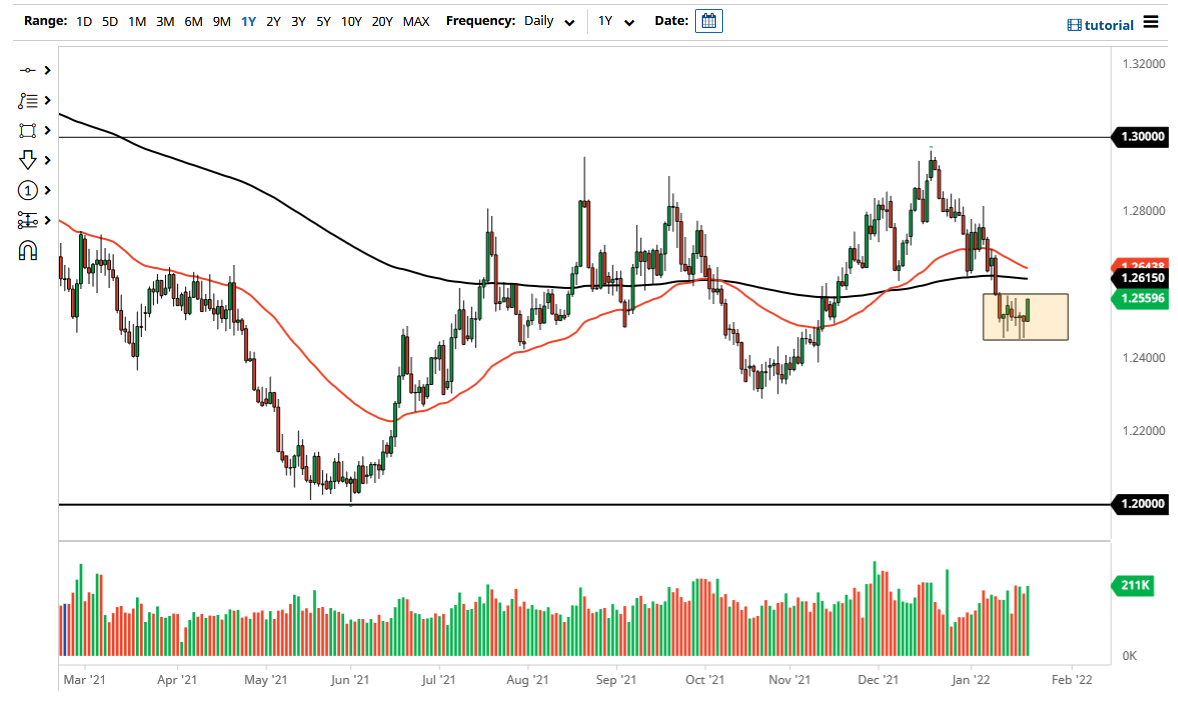Open the Frequency Daily dropdown

pyautogui.click(x=548, y=20)
